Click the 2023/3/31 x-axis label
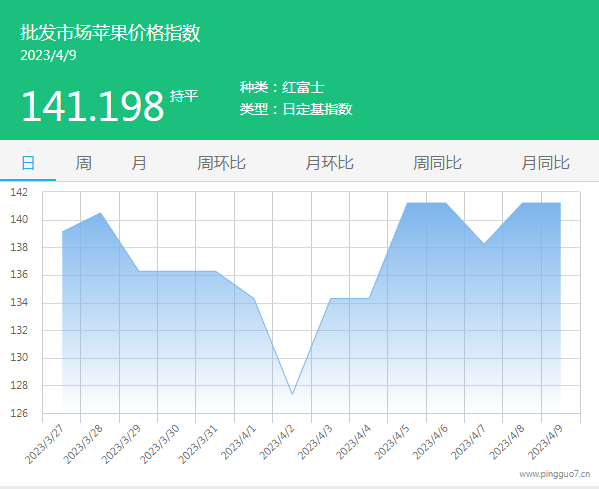This screenshot has width=599, height=489. (198, 444)
